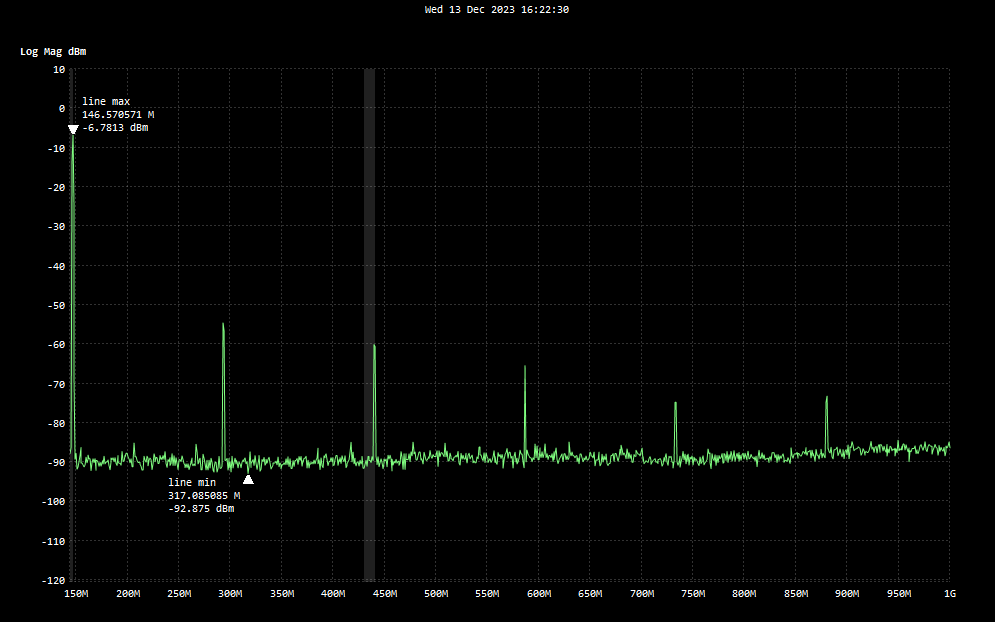
Task: Click the 1G x-axis tick label
Action: tap(950, 593)
